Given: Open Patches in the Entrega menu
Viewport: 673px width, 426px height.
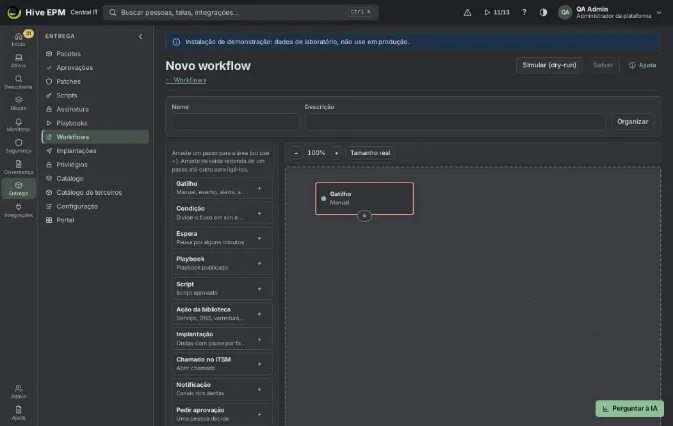Looking at the screenshot, I should [95, 82].
